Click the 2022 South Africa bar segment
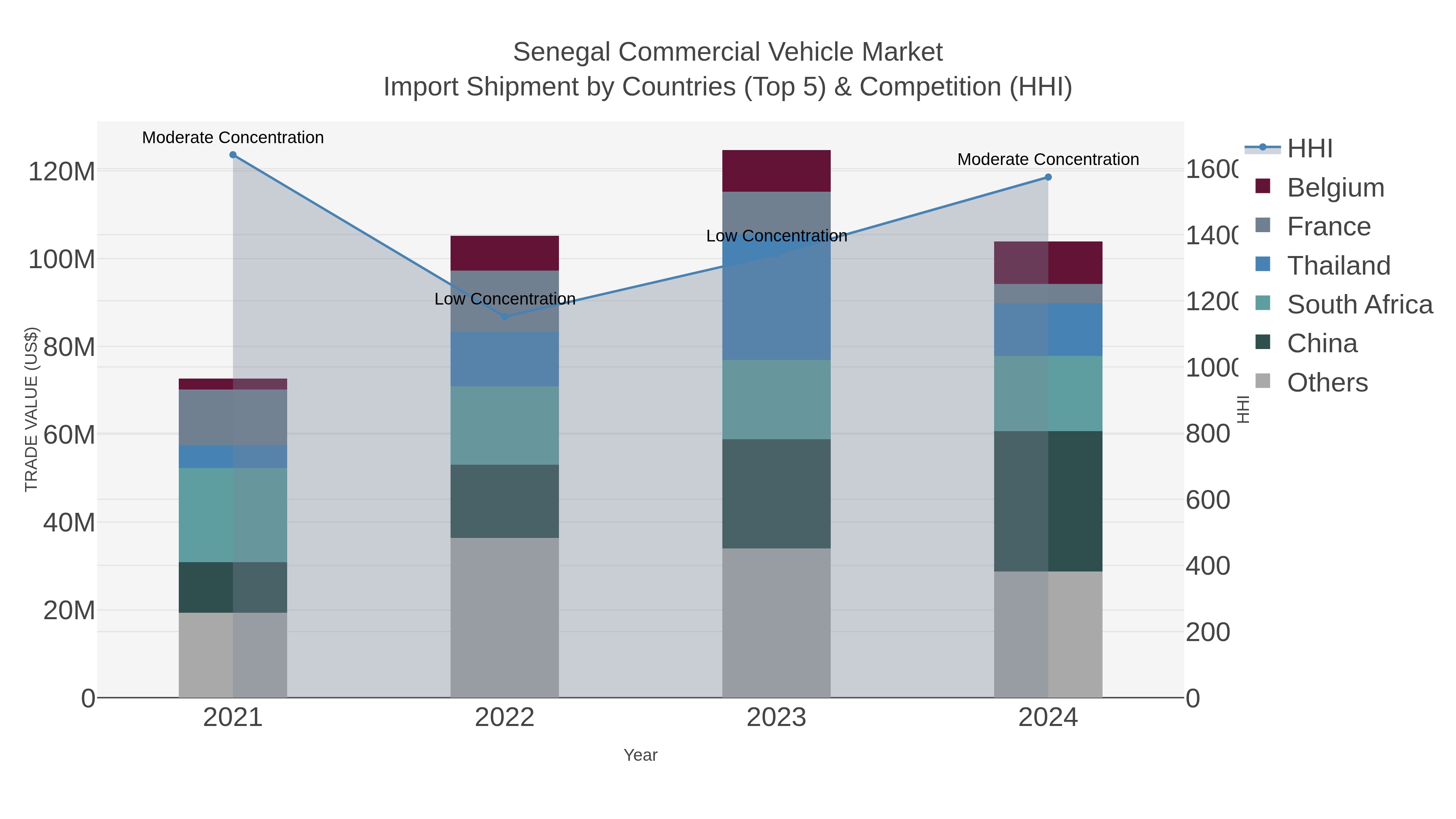This screenshot has height=819, width=1456. [x=505, y=425]
